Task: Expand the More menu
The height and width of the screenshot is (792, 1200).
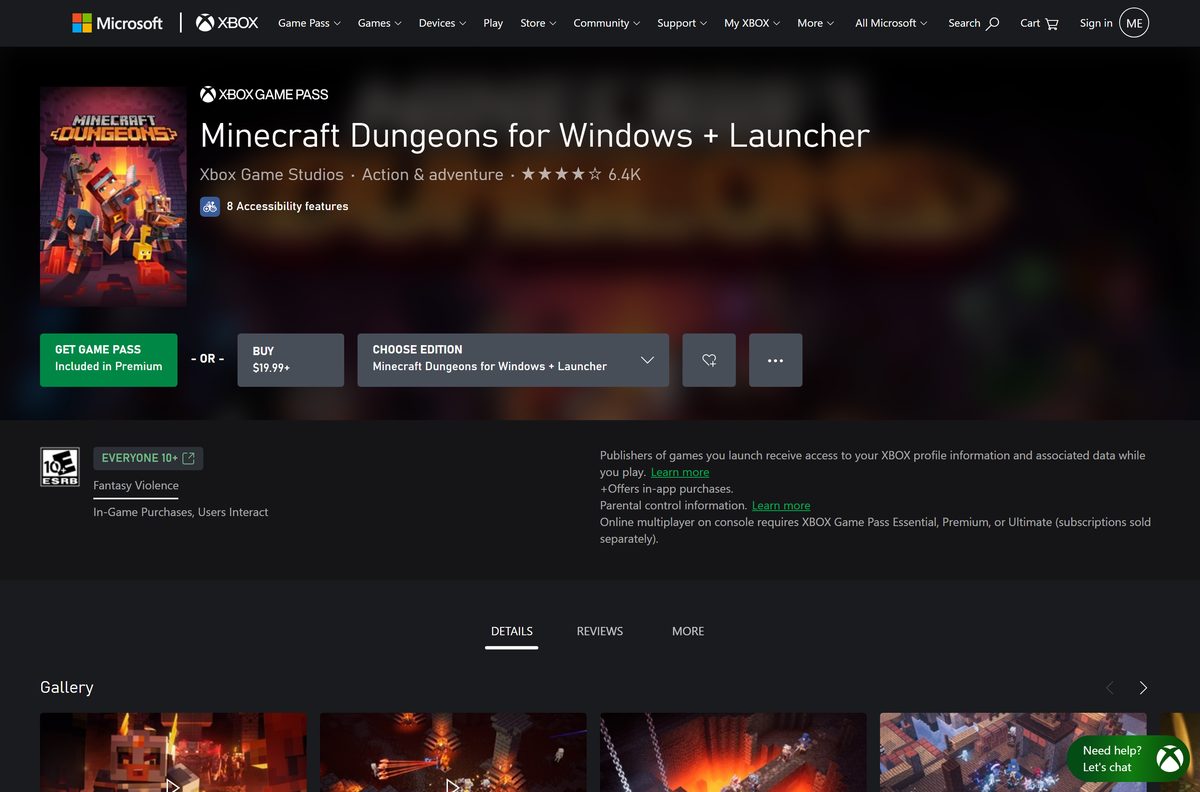Action: click(815, 23)
